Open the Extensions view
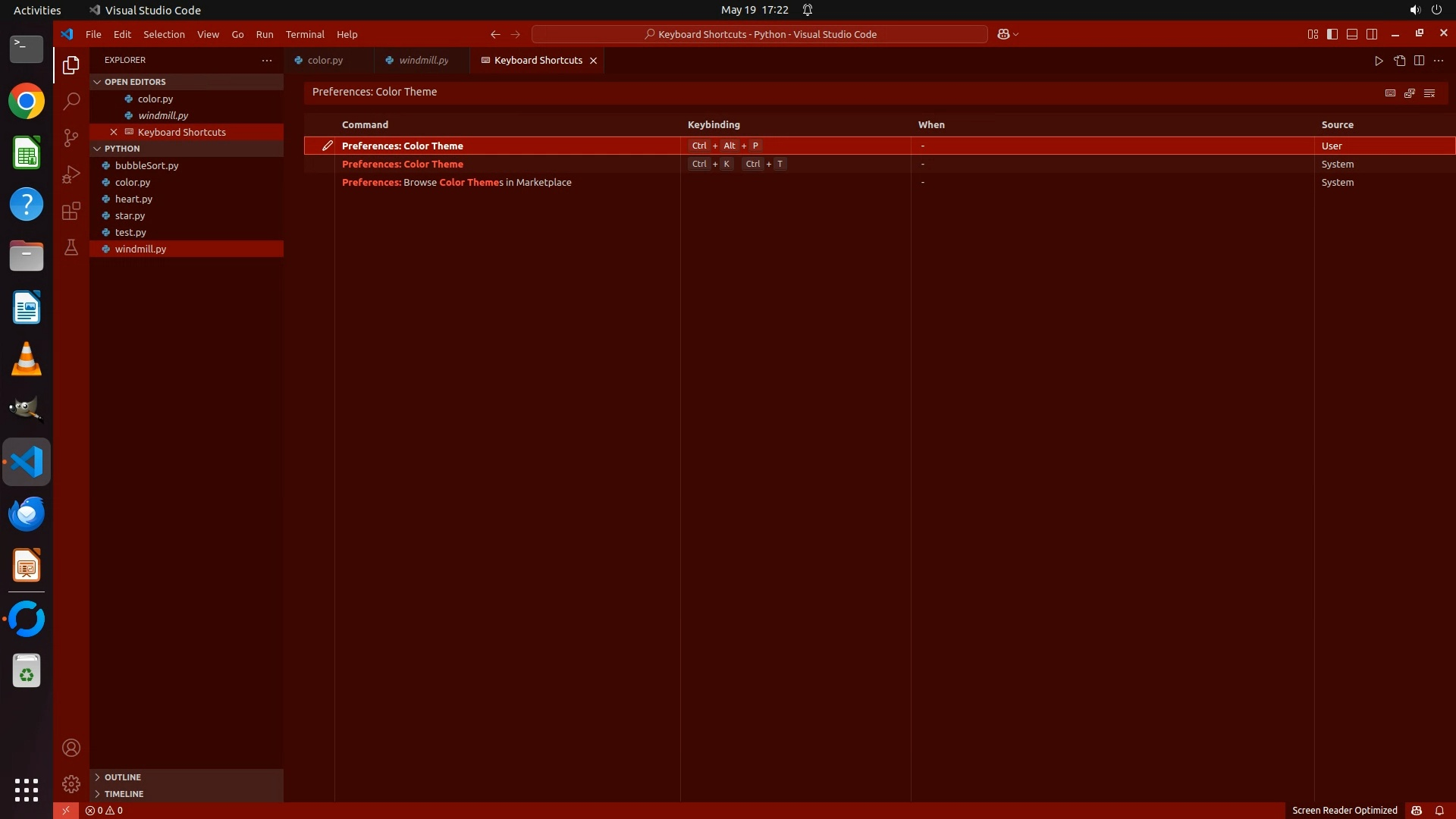Viewport: 1456px width, 819px height. click(x=71, y=211)
